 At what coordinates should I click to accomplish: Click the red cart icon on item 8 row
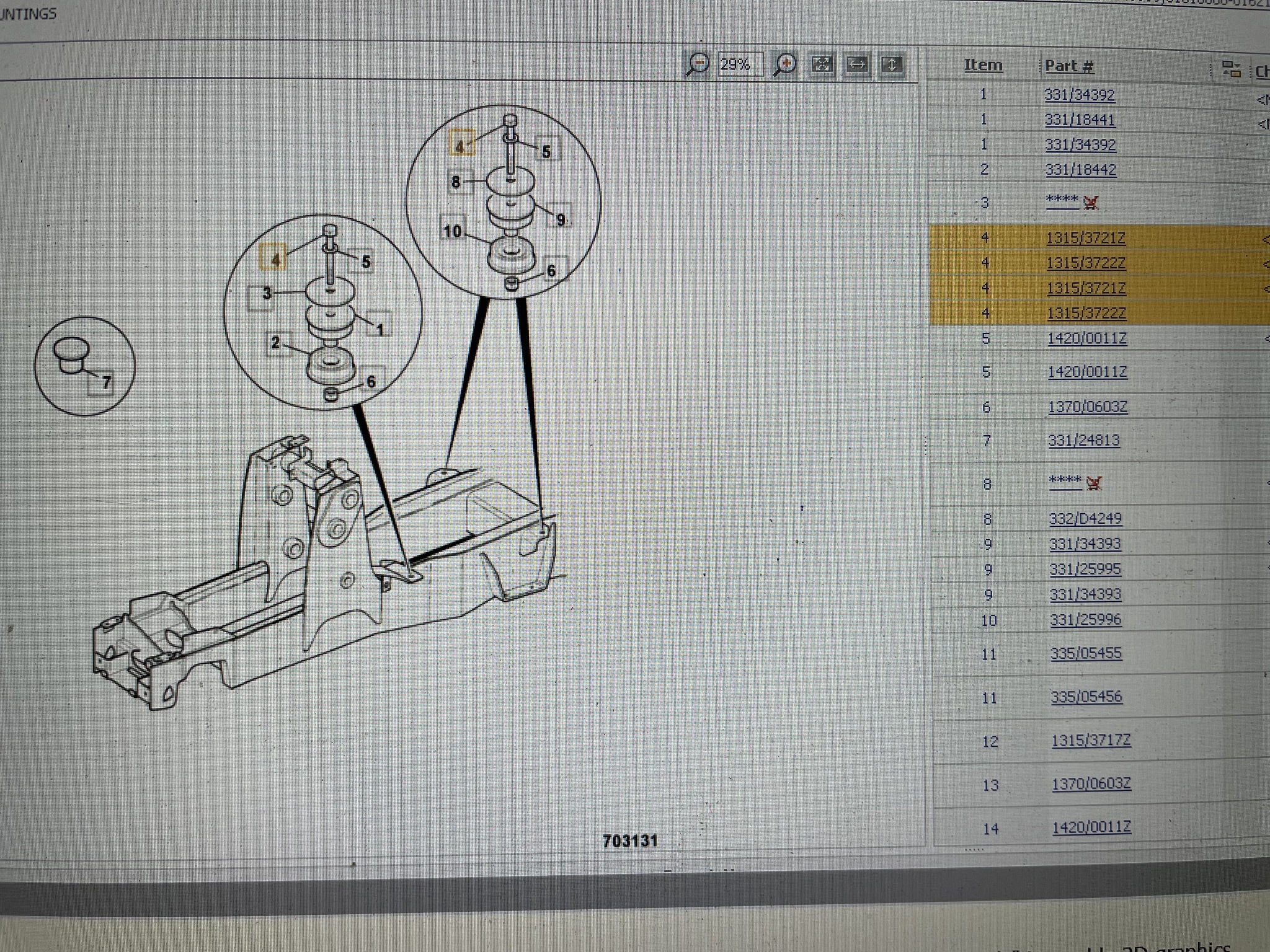1094,482
